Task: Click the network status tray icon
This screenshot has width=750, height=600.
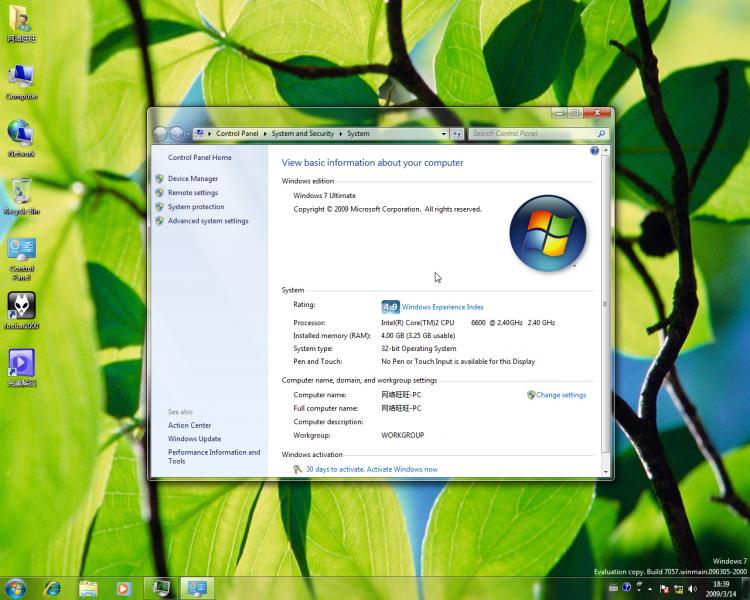Action: click(x=678, y=589)
